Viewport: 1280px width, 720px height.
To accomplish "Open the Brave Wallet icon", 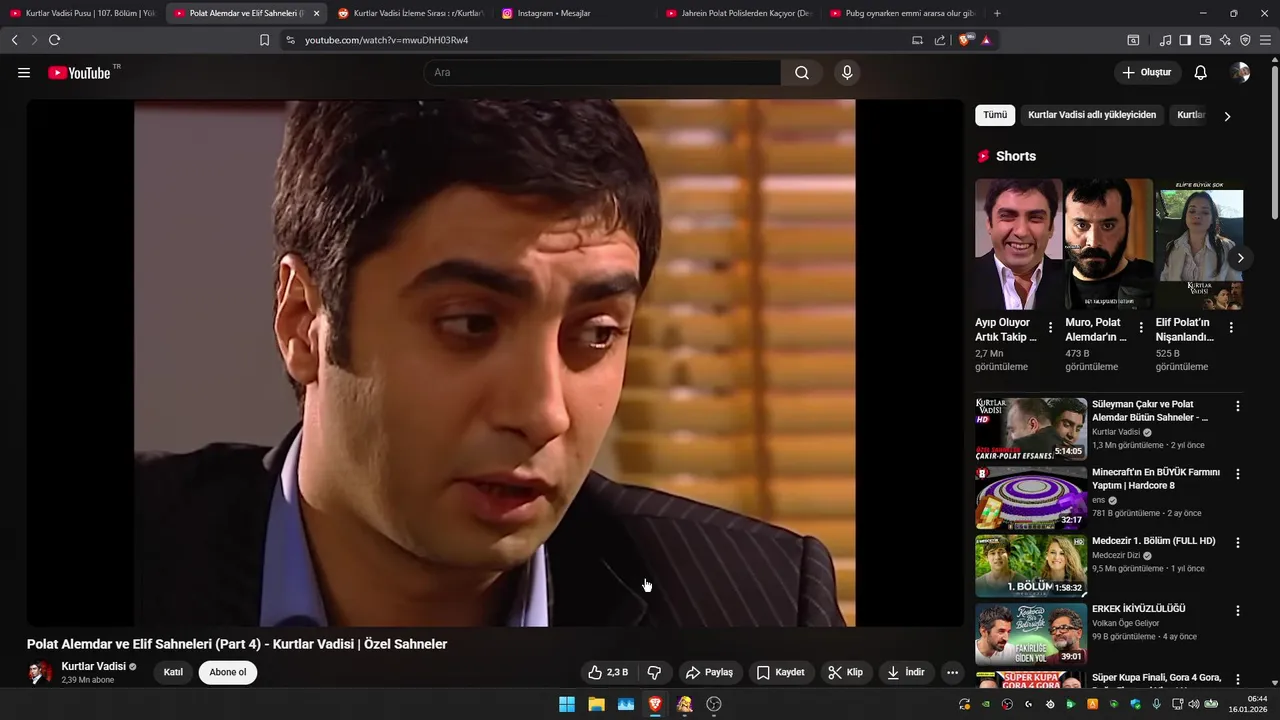I will click(1205, 40).
